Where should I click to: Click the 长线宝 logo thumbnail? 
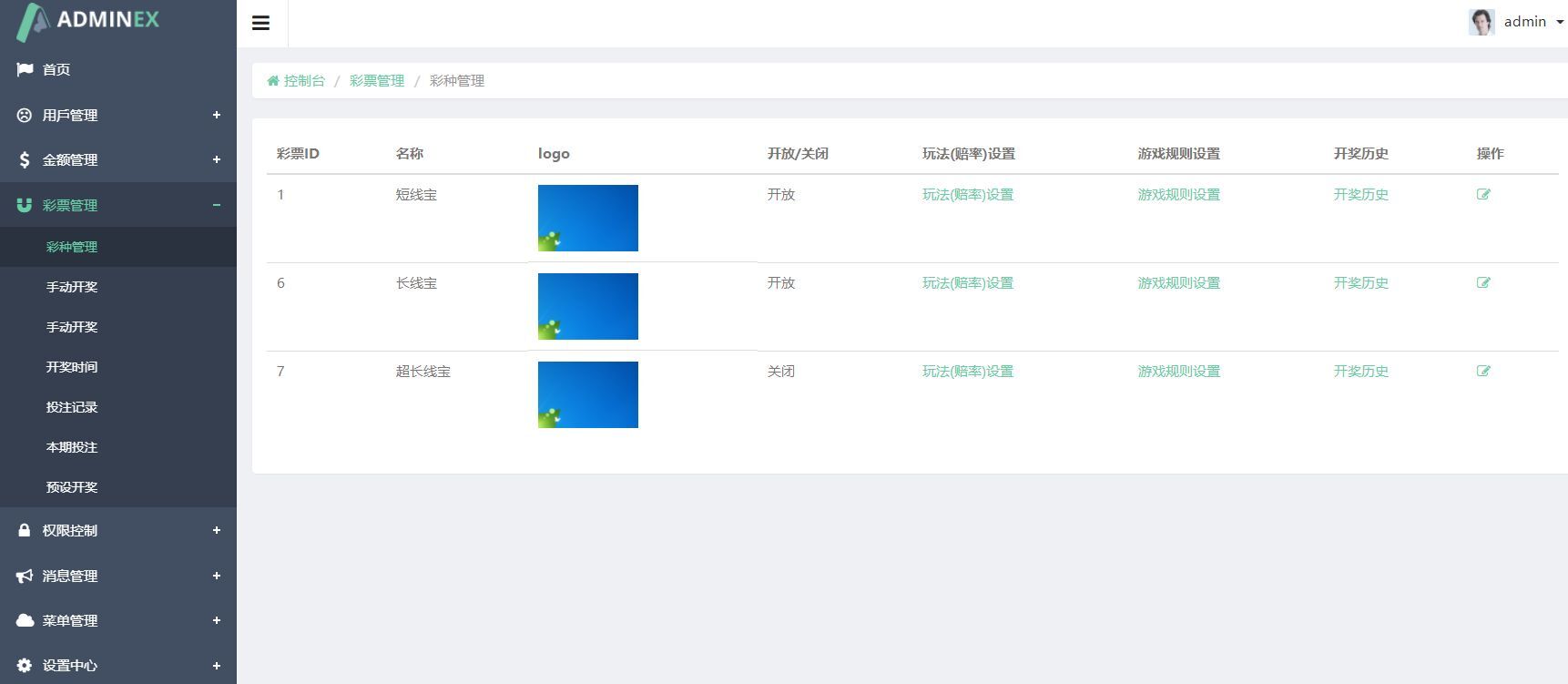click(x=588, y=306)
